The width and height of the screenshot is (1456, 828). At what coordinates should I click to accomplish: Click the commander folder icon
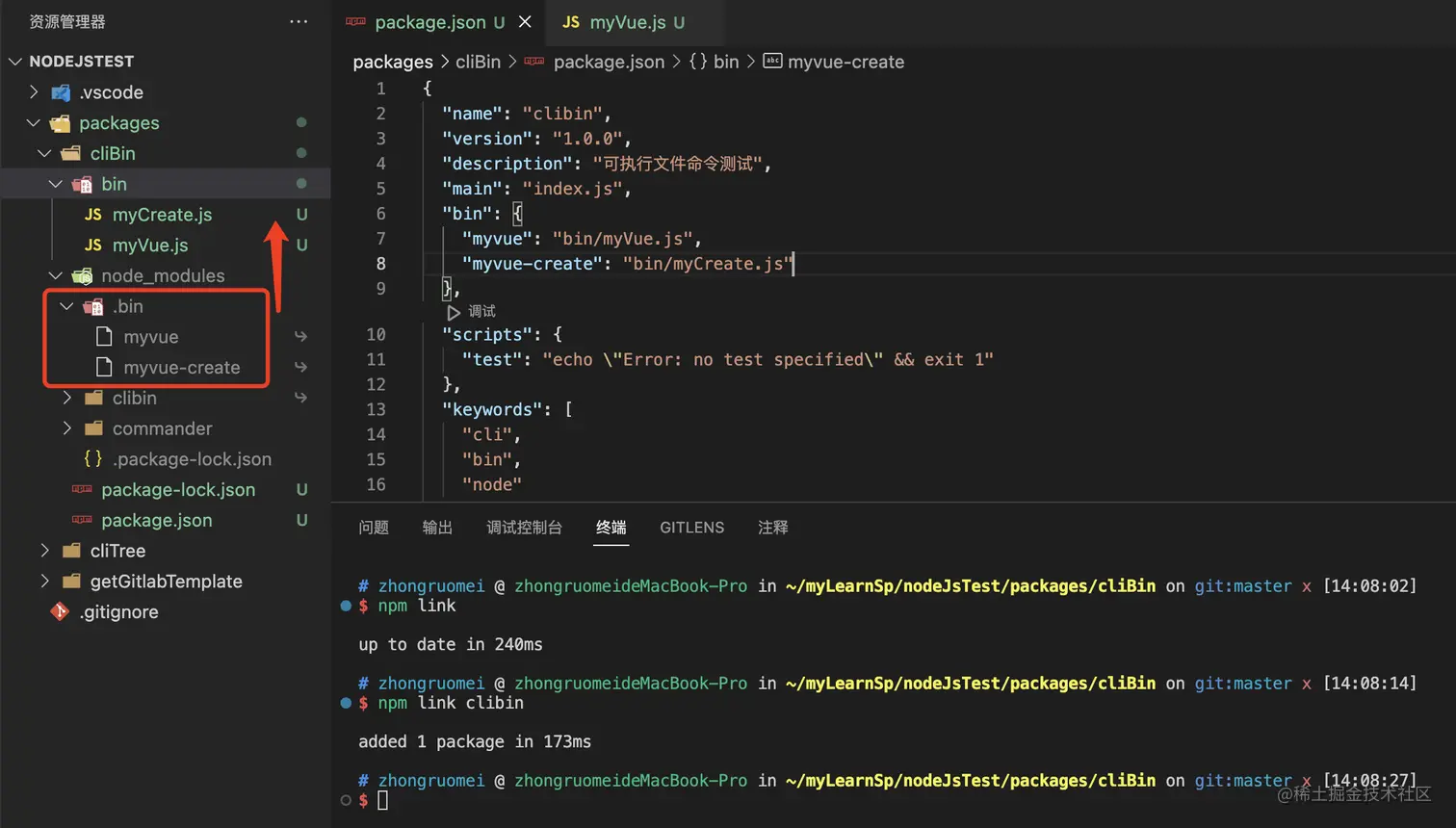point(93,428)
